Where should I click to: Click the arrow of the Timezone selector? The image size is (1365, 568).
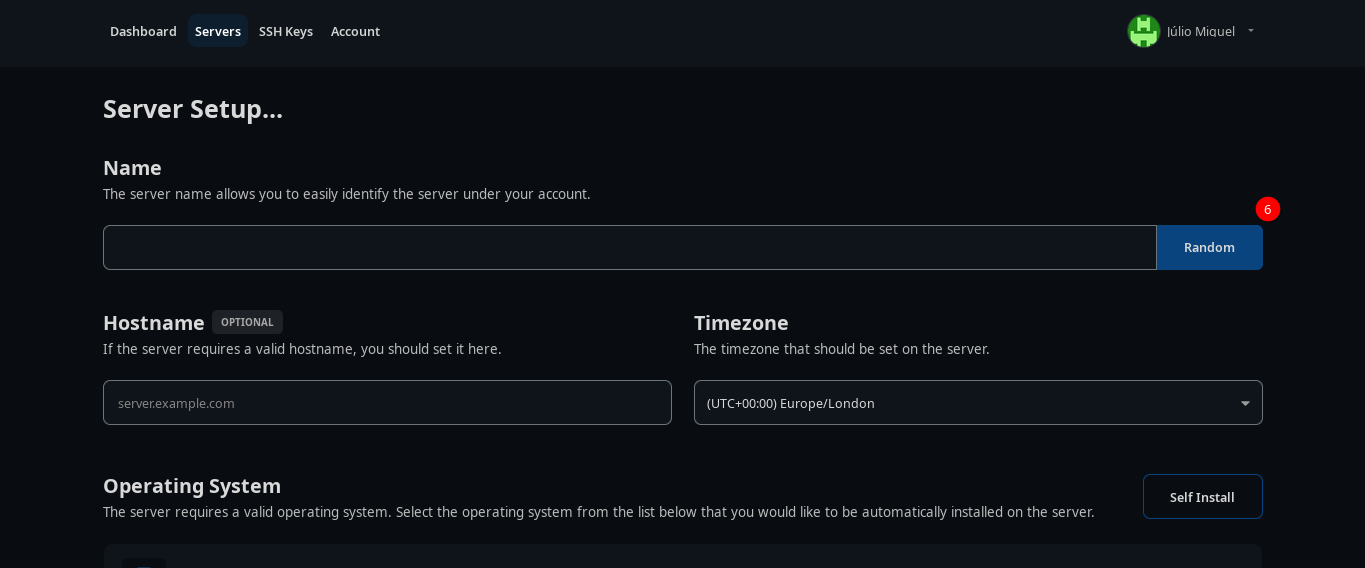coord(1245,403)
